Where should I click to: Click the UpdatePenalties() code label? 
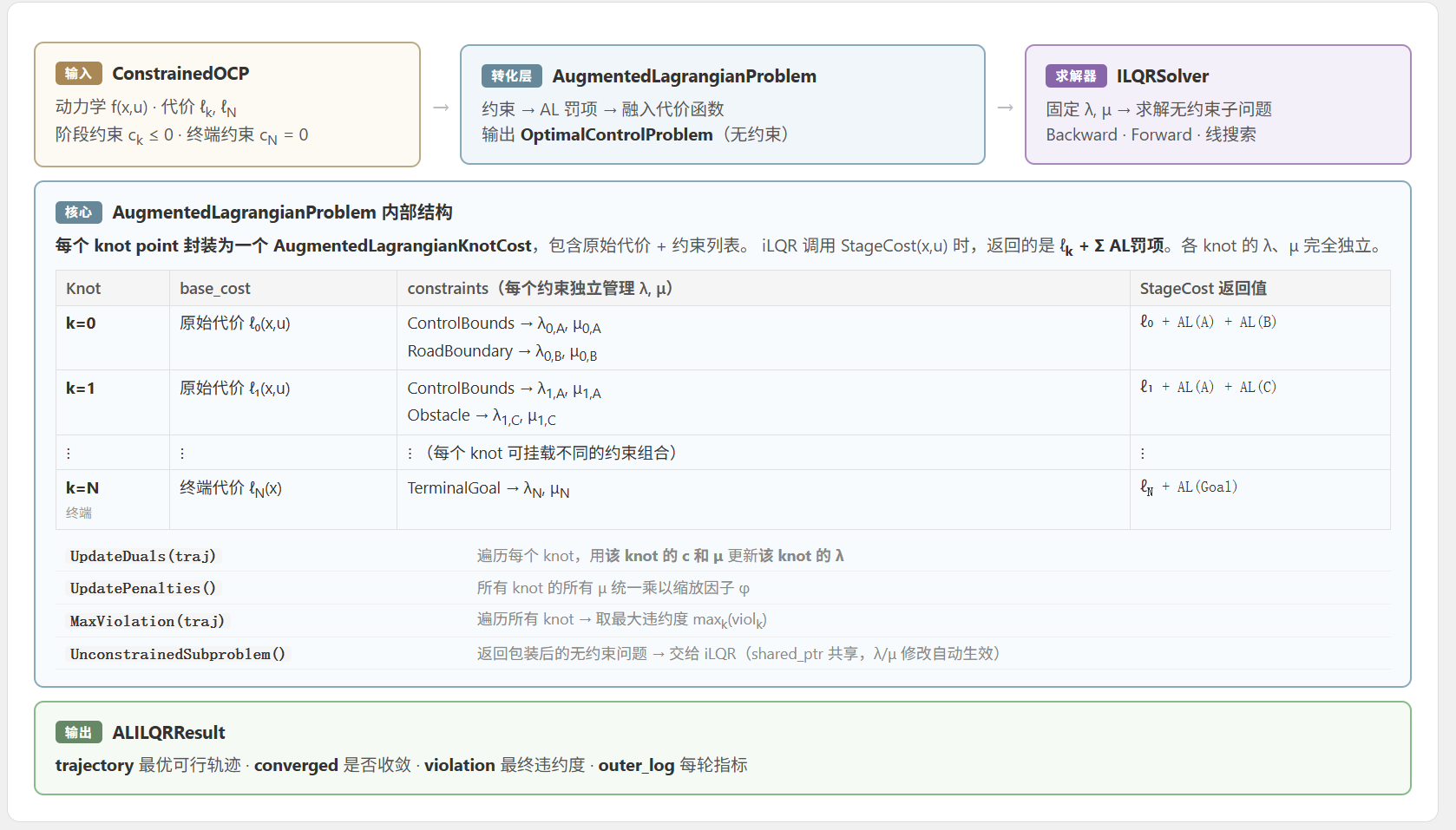143,588
